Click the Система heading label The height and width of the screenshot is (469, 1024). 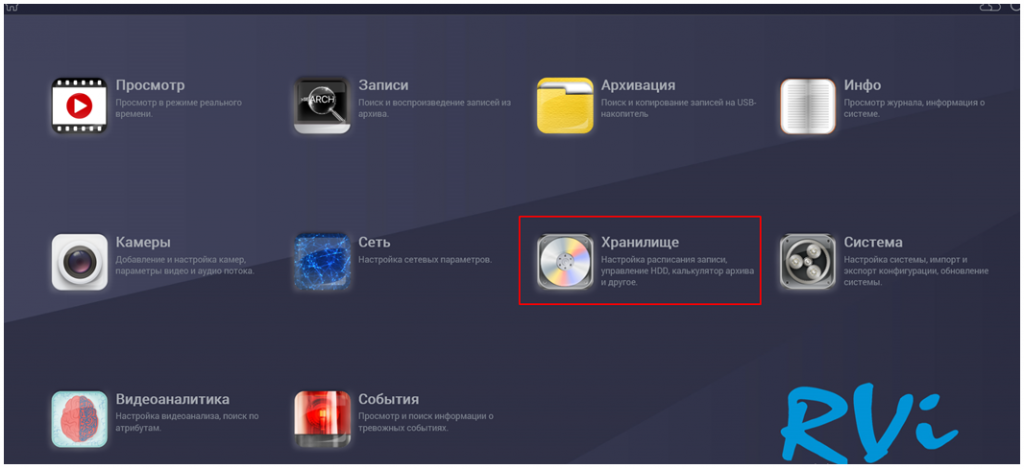click(x=873, y=242)
